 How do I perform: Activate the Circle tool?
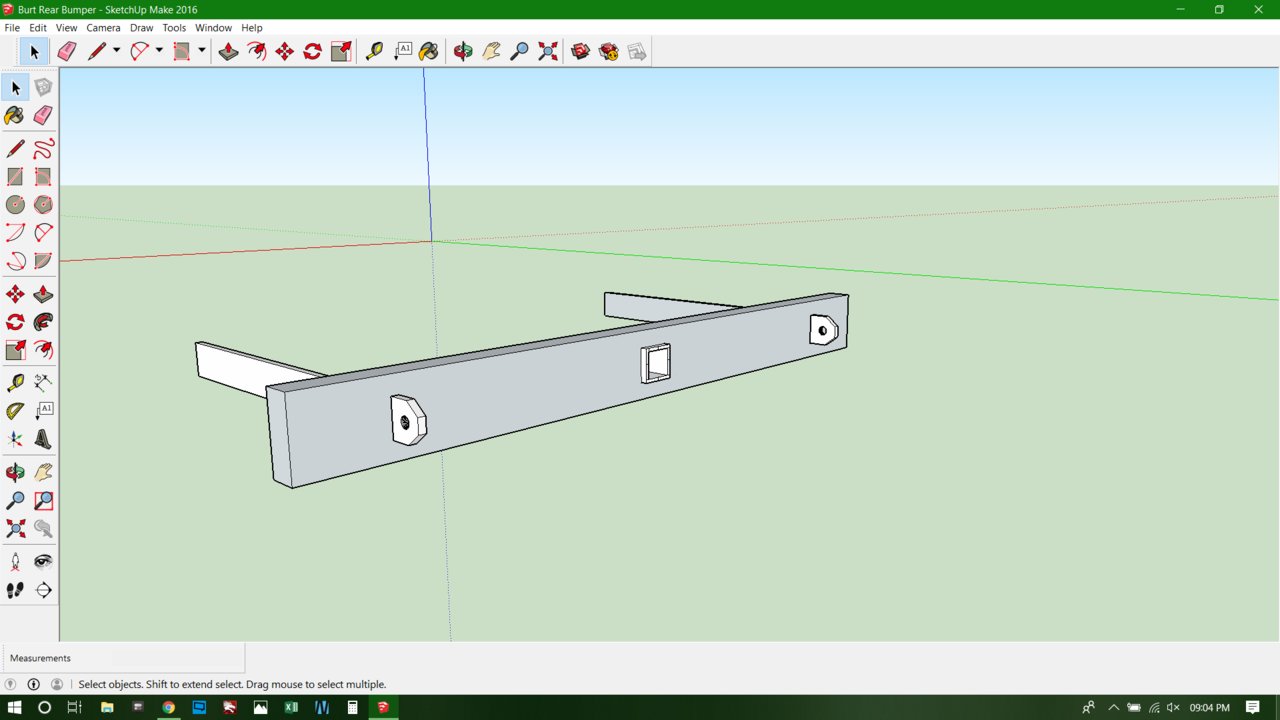pyautogui.click(x=15, y=205)
